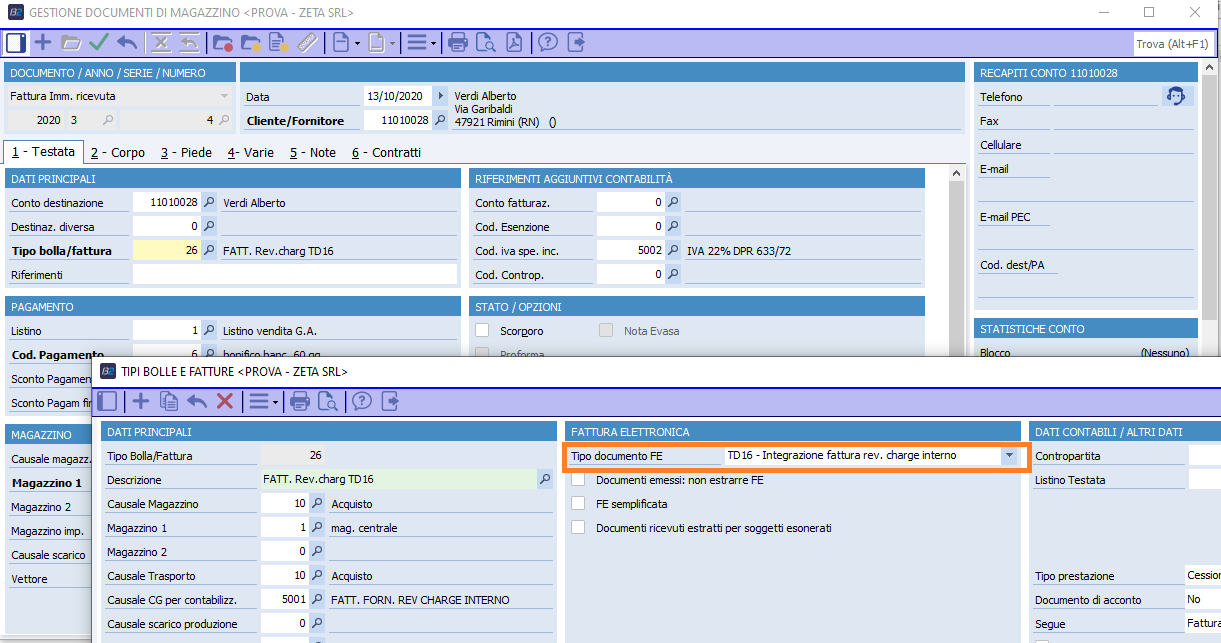The image size is (1221, 643).
Task: Click the Trova (Alt+F1) search box
Action: [x=1173, y=44]
